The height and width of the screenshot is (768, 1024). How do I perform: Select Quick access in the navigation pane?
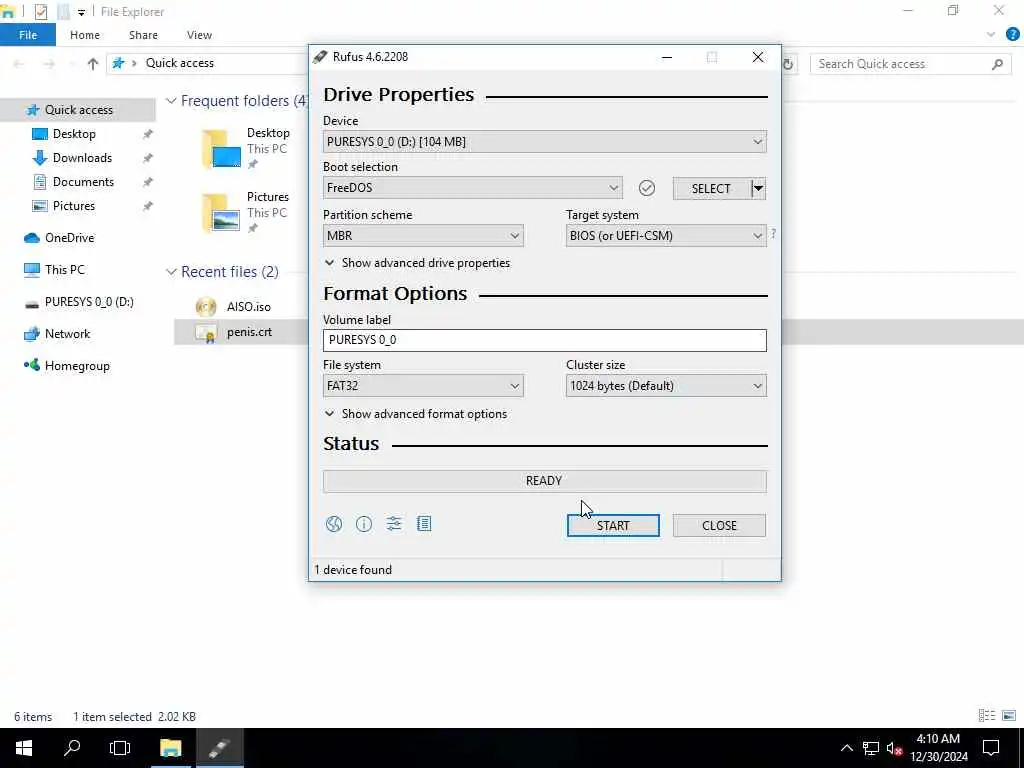tap(78, 110)
